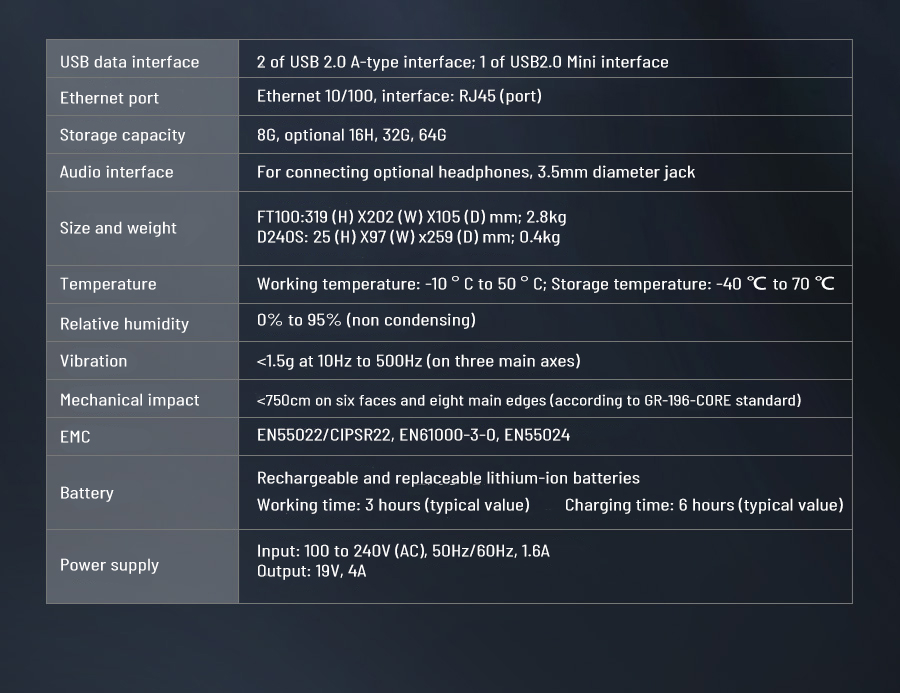Click the 8G, optional 16H, 32G, 64G text

tap(351, 135)
